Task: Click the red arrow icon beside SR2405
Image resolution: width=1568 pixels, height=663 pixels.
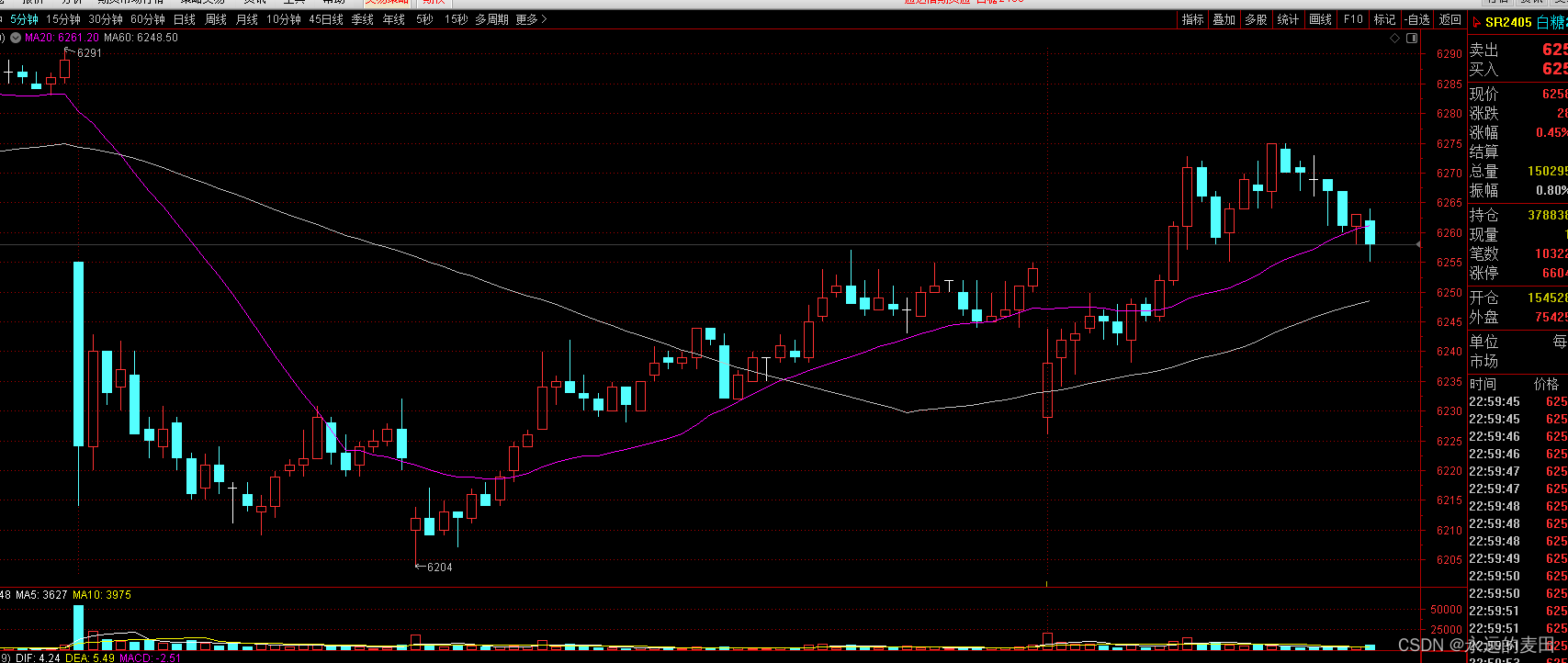Action: point(1476,22)
